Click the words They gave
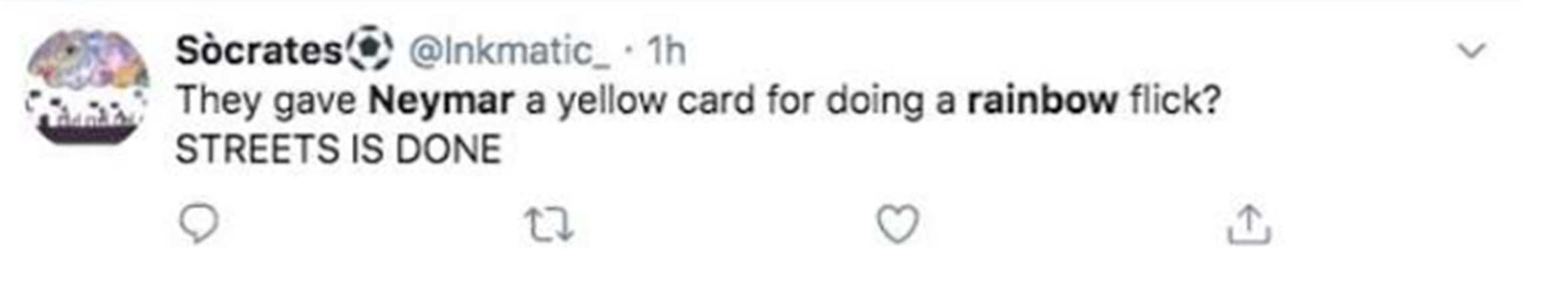Screen dimensions: 1568x300 click(x=266, y=100)
